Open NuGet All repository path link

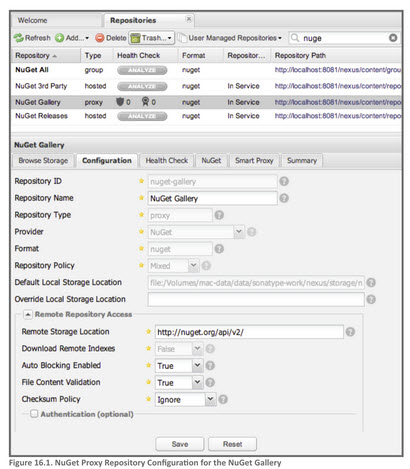tap(338, 70)
